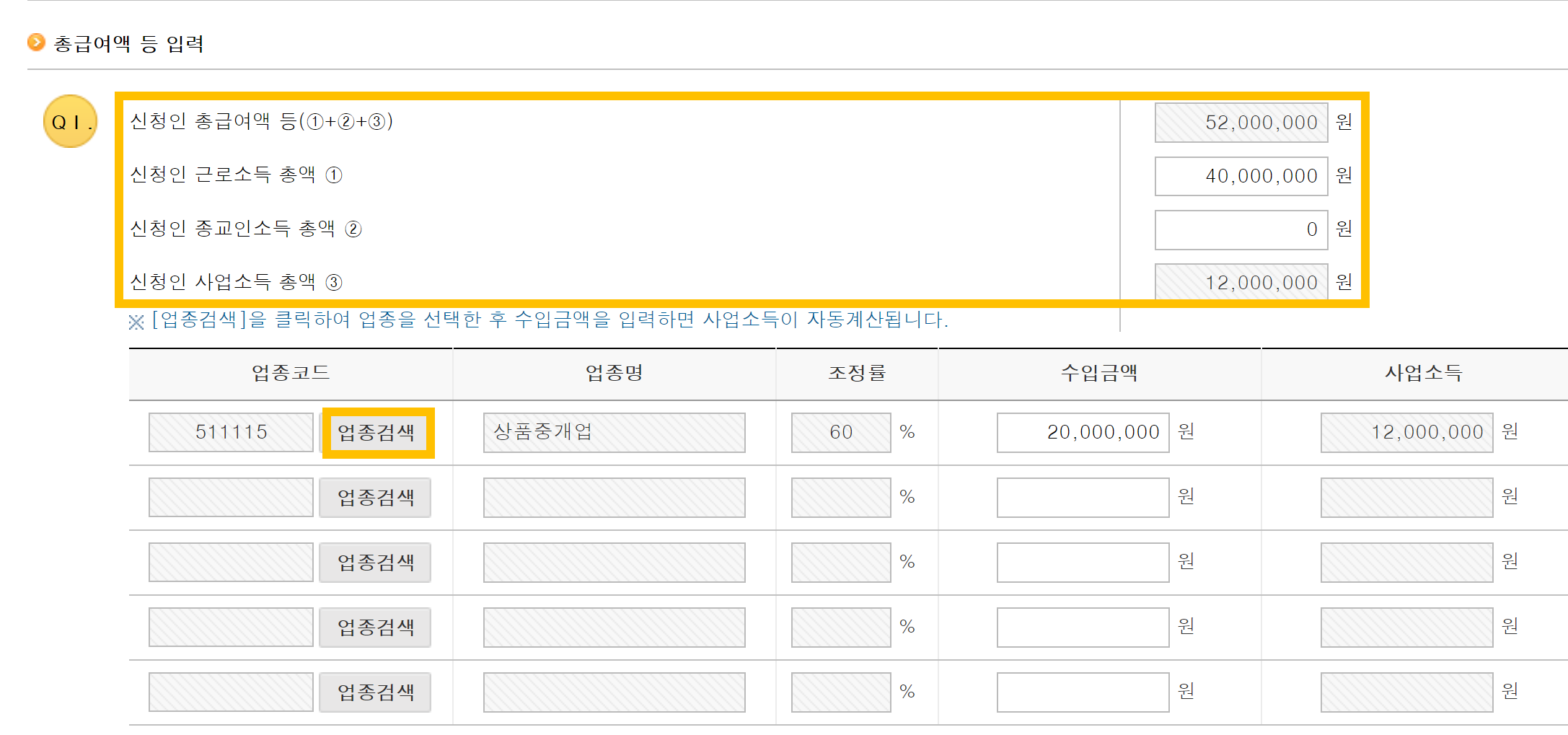Click the 업종검색 button in the fourth row
The image size is (1568, 735).
point(374,627)
